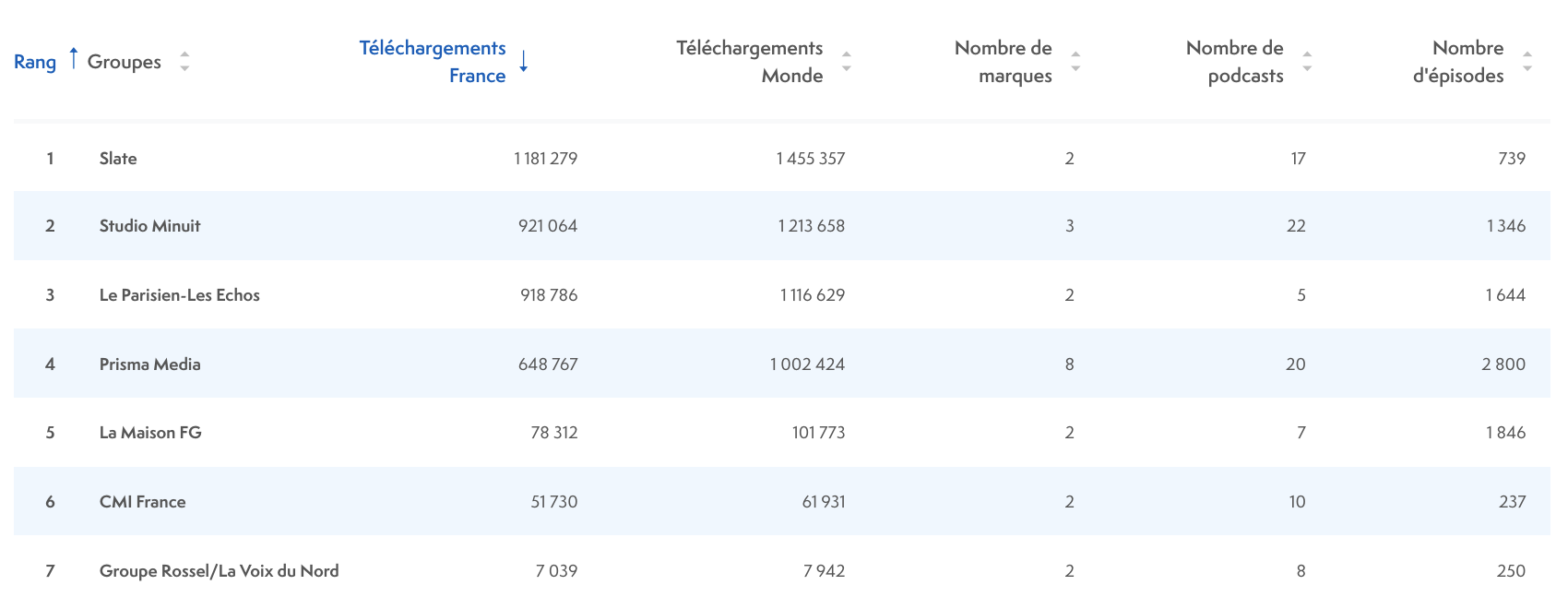Click the up sort arrow for Téléchargements Monde
This screenshot has width=1568, height=609.
click(x=846, y=54)
